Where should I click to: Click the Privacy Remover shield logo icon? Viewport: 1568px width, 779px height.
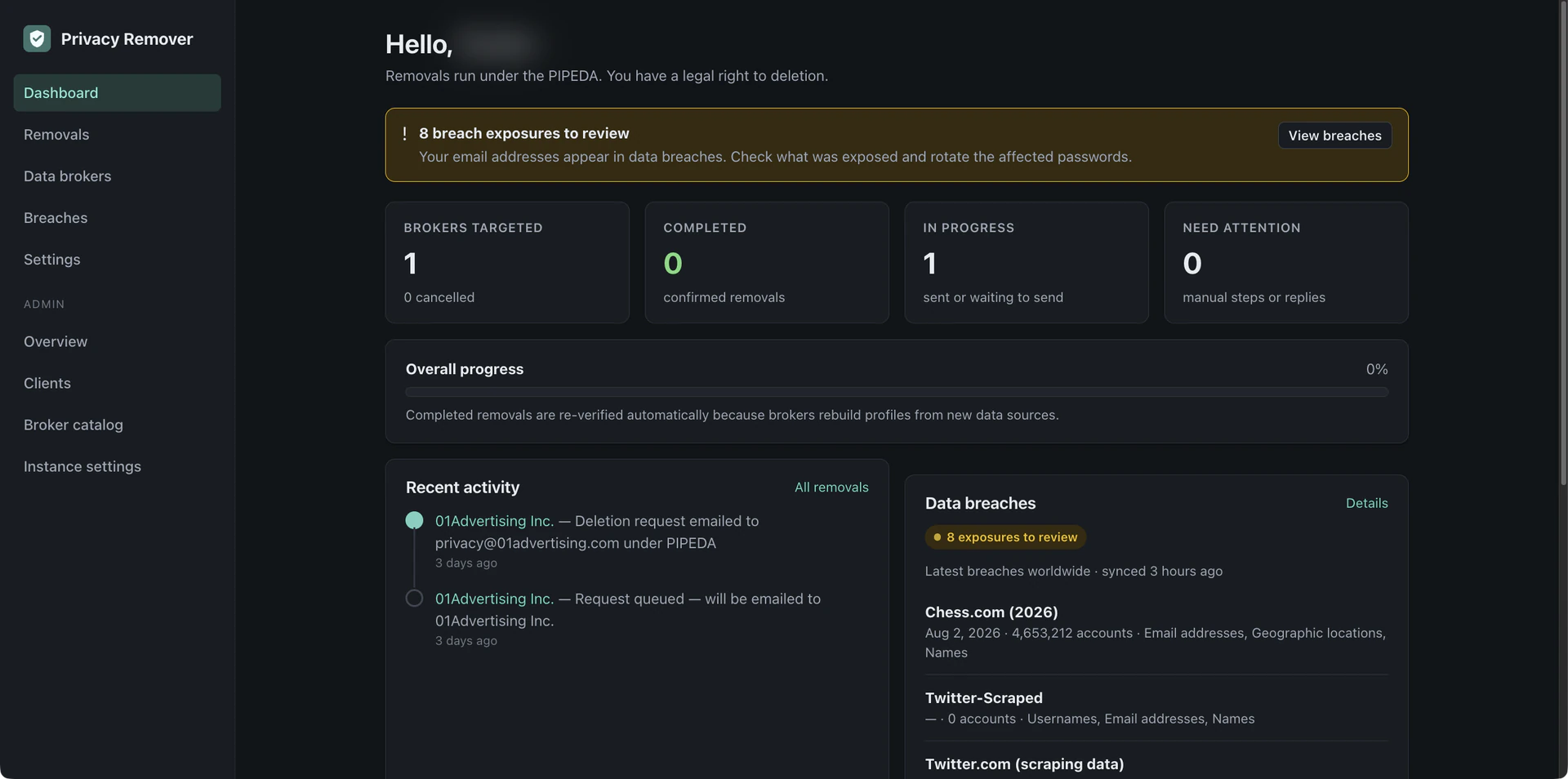(37, 38)
